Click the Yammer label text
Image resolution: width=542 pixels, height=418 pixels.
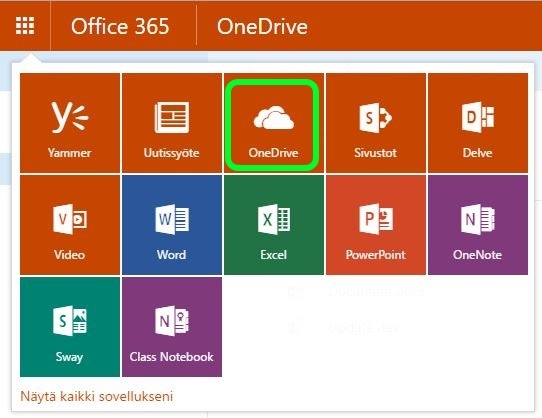[x=69, y=152]
